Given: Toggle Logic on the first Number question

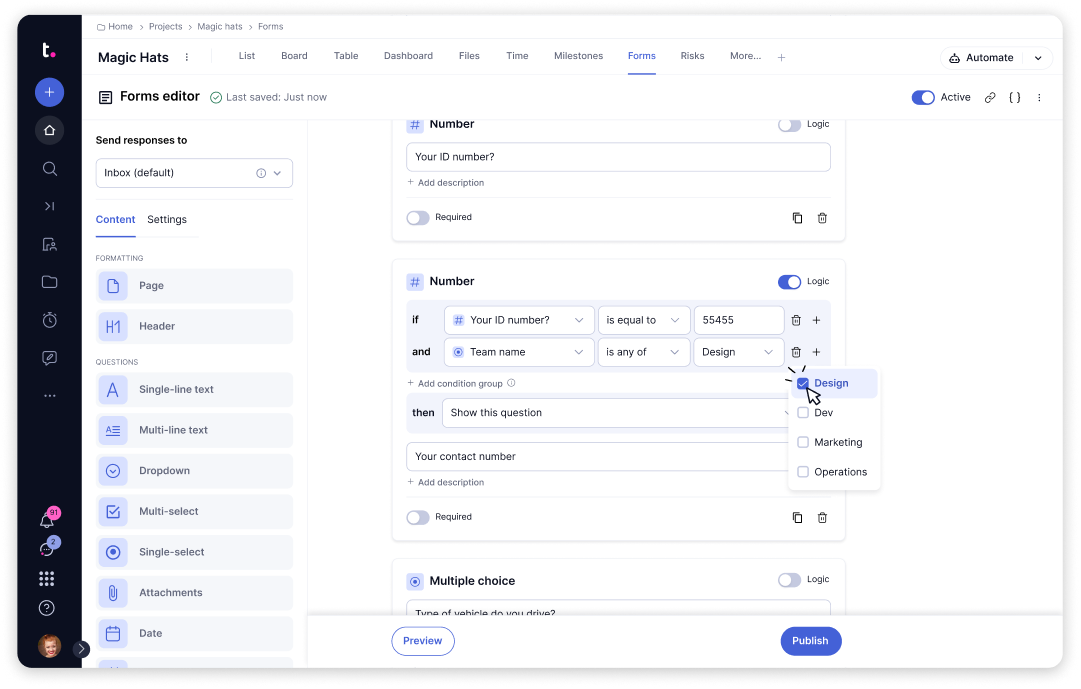Looking at the screenshot, I should pos(789,125).
